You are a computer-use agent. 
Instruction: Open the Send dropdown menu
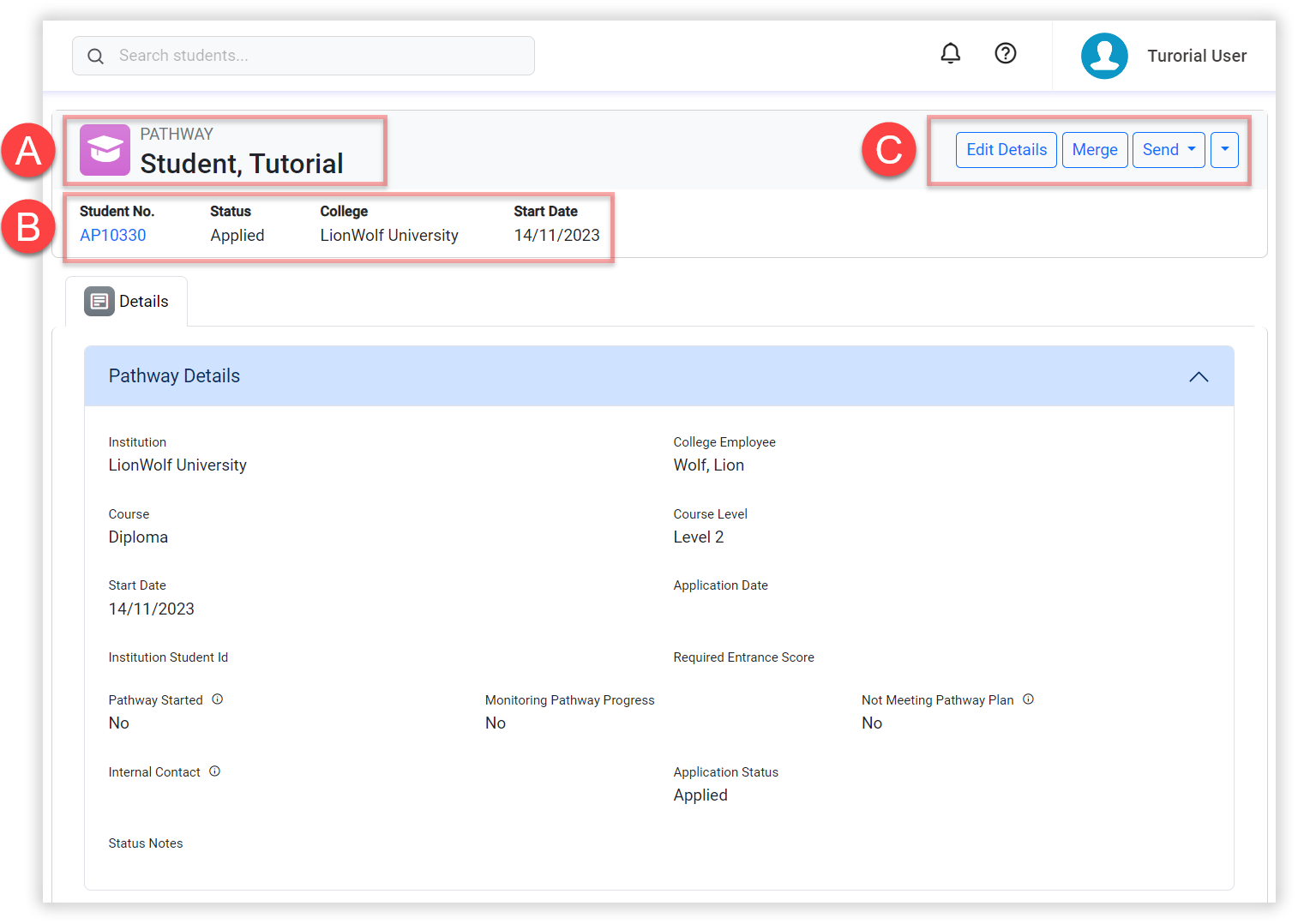pos(1168,150)
